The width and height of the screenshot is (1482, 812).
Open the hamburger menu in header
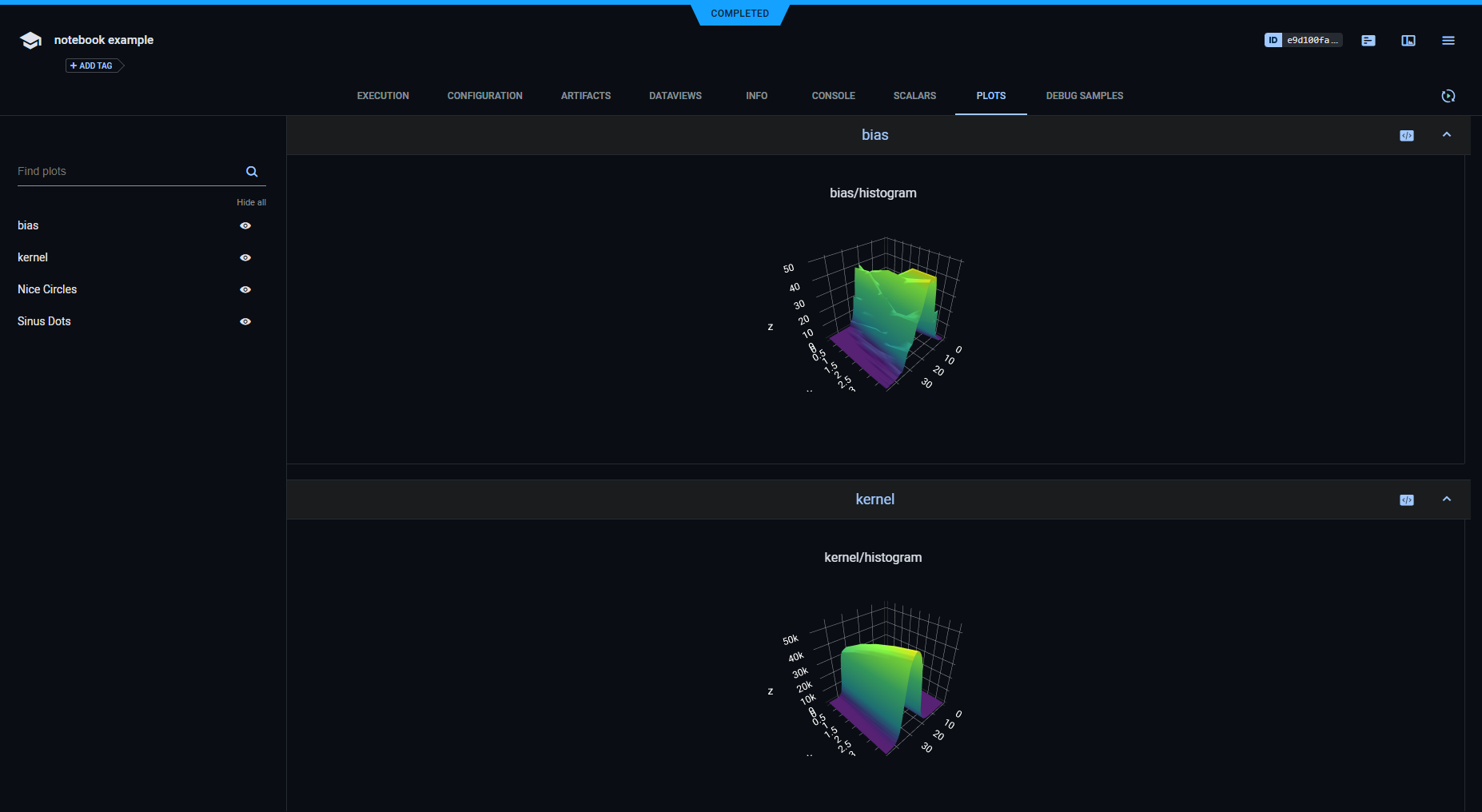(x=1448, y=41)
